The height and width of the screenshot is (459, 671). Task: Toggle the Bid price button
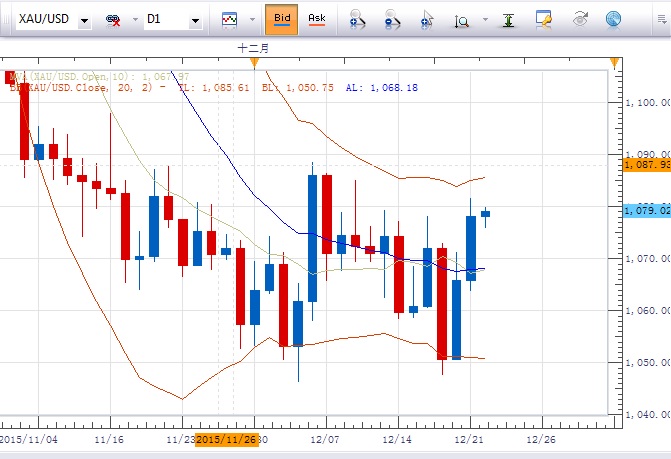[282, 19]
